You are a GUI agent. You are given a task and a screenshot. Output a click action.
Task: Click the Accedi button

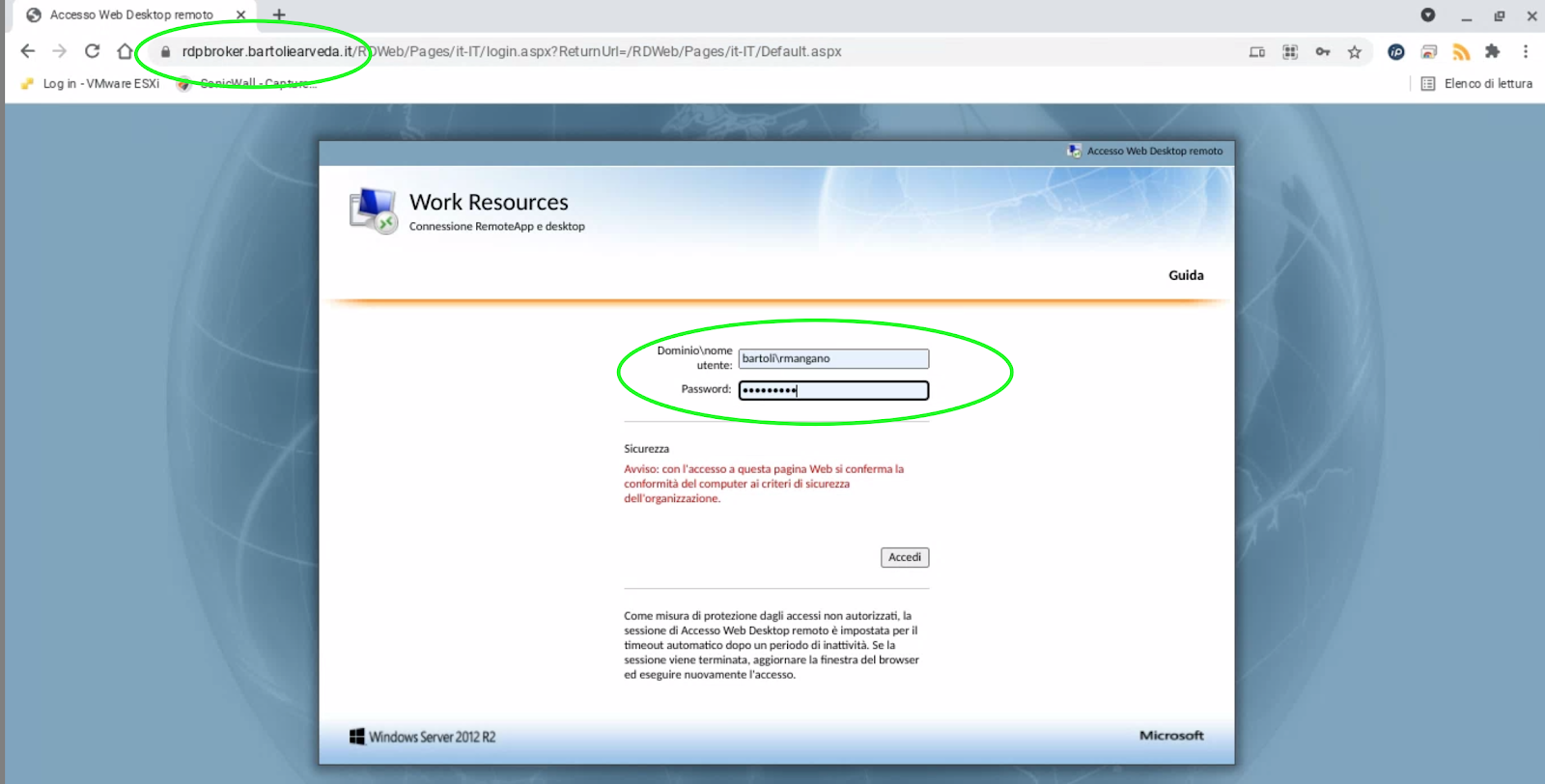pyautogui.click(x=905, y=557)
